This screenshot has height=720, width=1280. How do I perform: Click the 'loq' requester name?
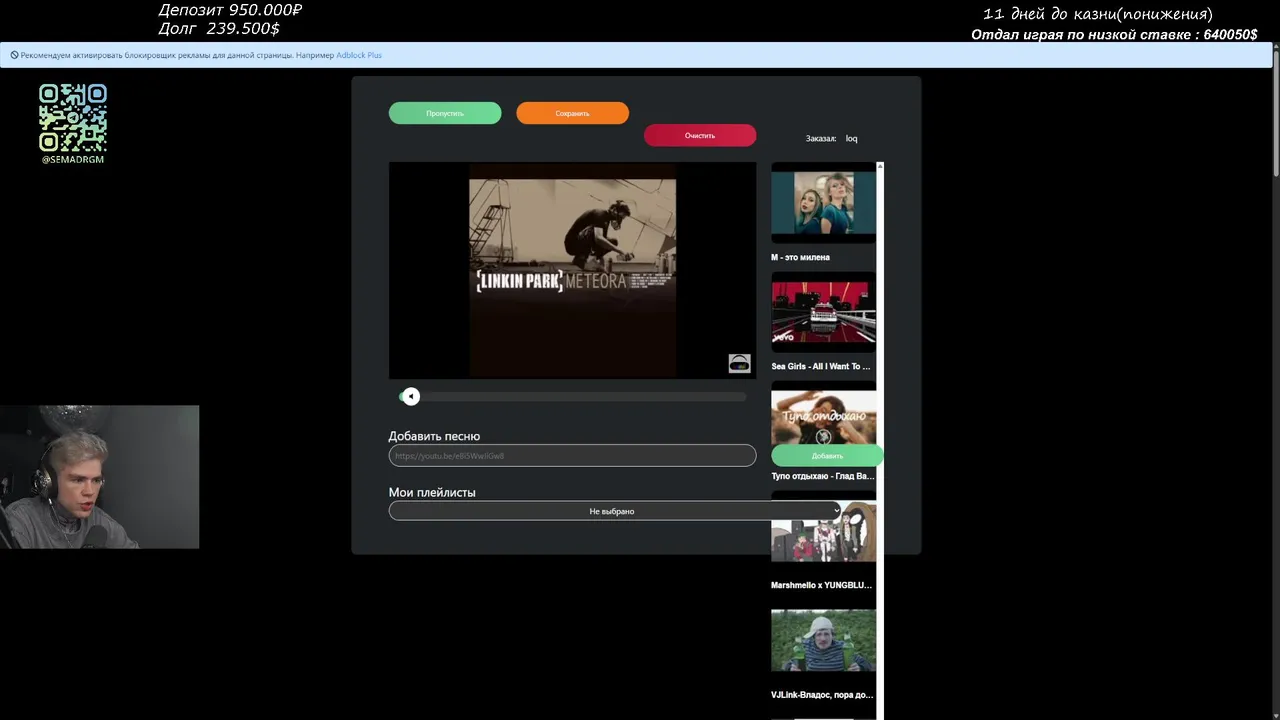(851, 139)
